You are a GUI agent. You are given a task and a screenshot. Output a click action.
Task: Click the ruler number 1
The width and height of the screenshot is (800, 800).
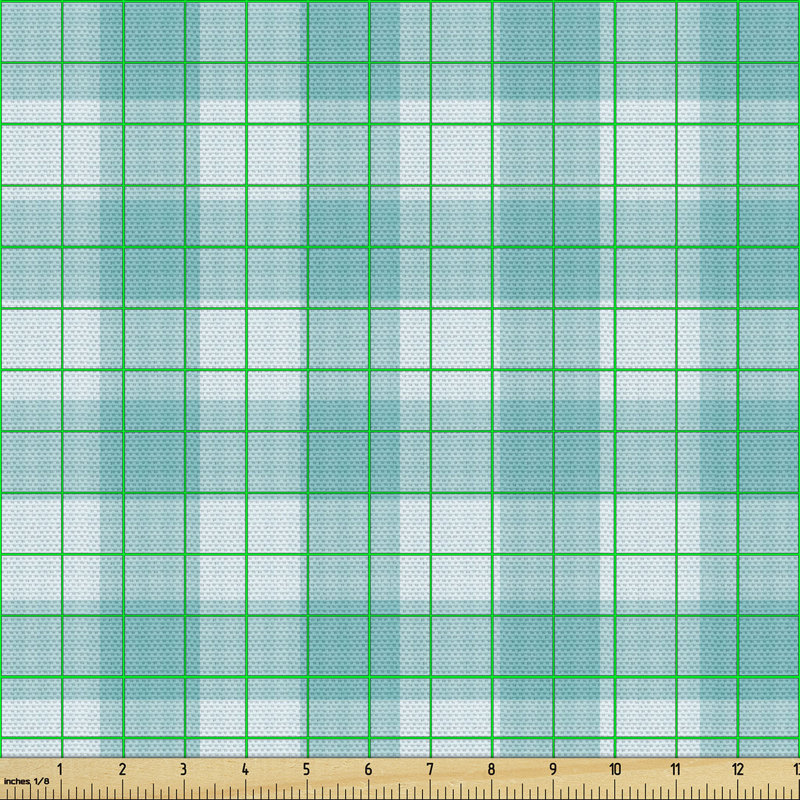click(x=60, y=769)
